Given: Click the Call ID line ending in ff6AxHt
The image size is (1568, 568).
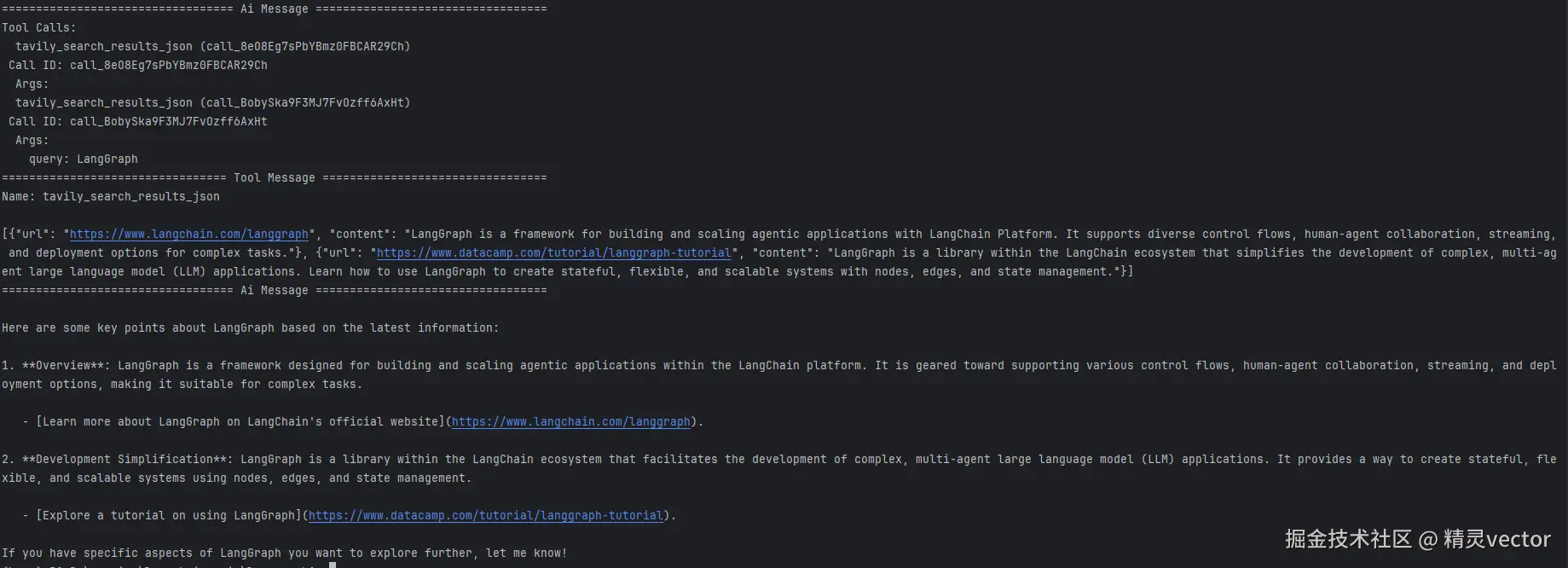Looking at the screenshot, I should 138,122.
